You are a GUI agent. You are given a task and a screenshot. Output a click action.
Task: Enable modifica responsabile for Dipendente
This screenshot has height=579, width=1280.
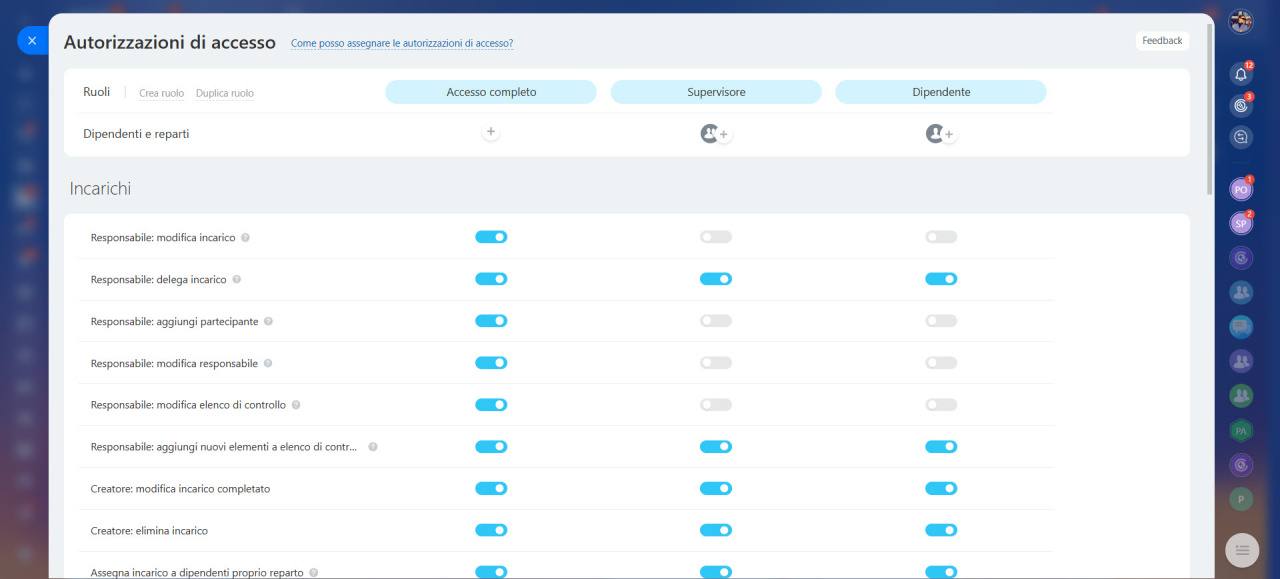click(941, 363)
